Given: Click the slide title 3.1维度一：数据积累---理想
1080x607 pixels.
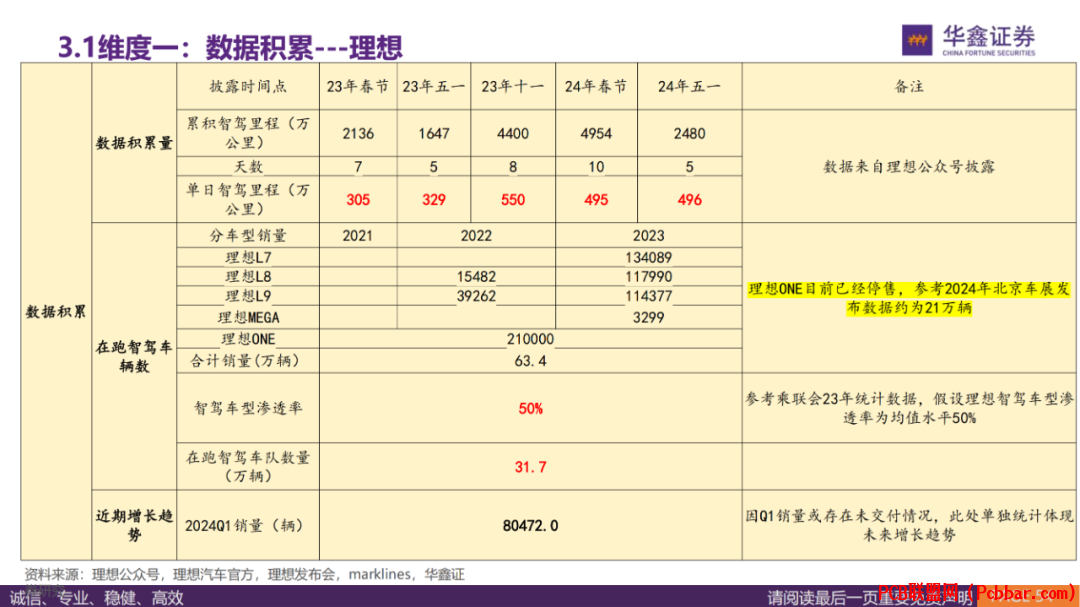Looking at the screenshot, I should tap(230, 48).
